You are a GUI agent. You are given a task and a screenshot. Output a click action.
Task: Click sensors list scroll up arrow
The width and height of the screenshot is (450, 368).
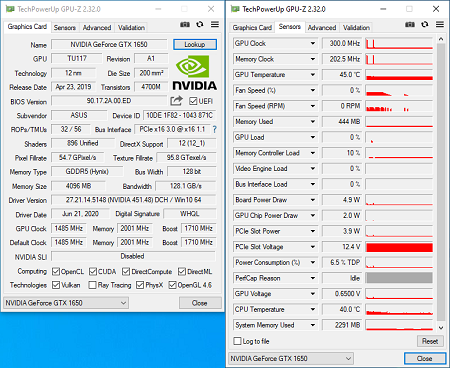[x=441, y=39]
